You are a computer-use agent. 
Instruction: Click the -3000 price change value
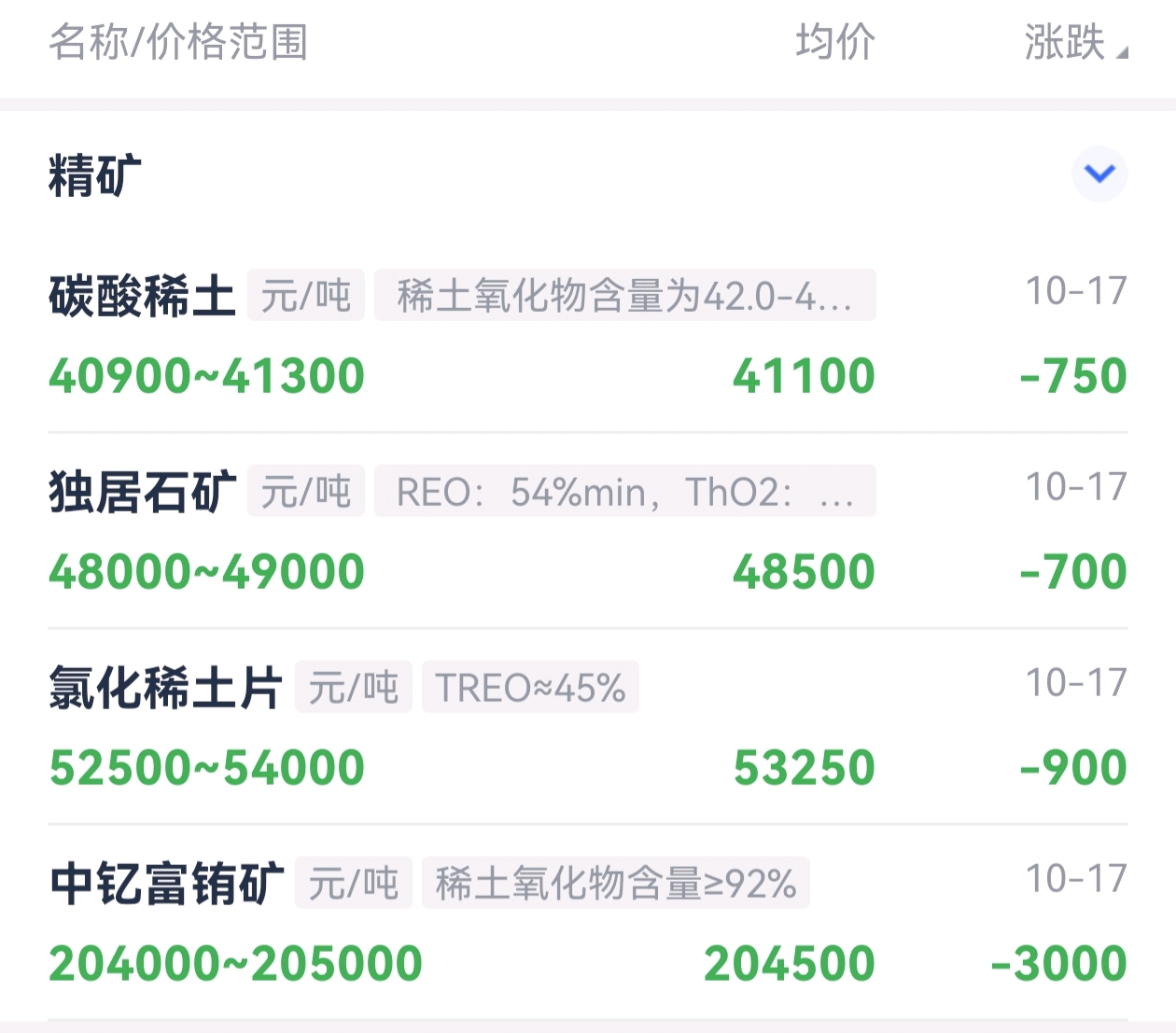1059,964
